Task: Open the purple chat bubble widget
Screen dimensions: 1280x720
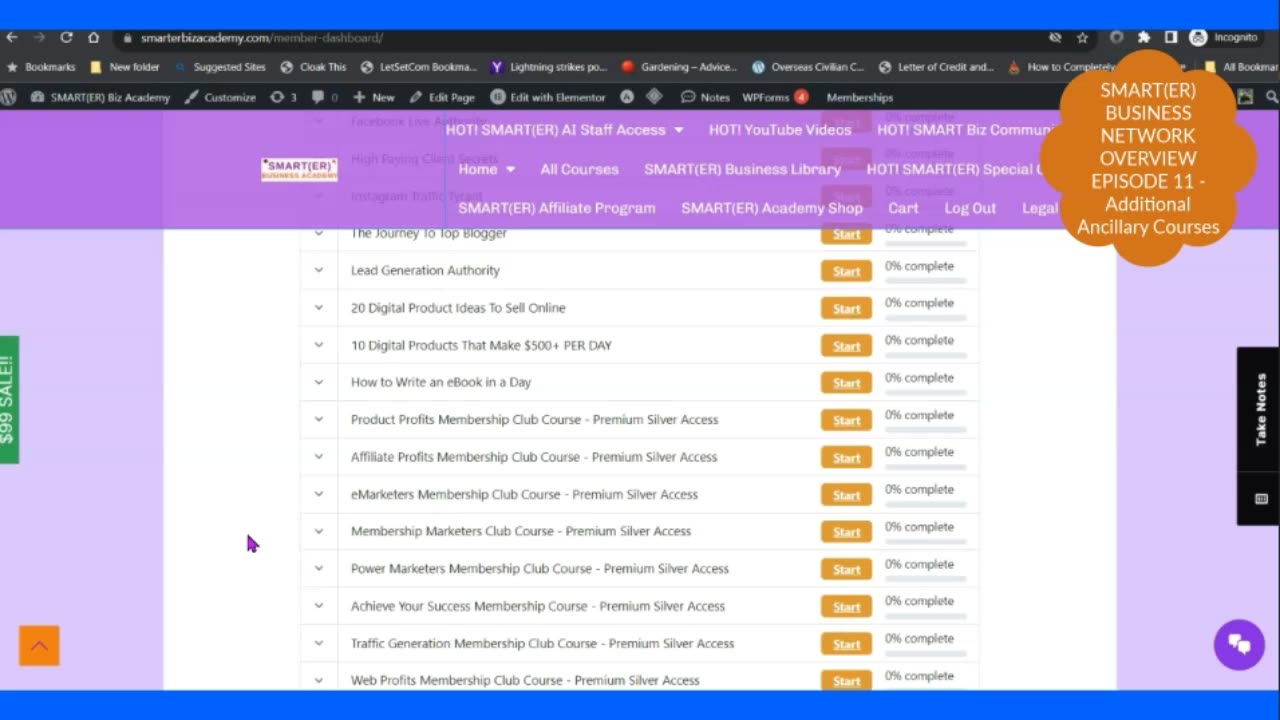Action: (1239, 643)
